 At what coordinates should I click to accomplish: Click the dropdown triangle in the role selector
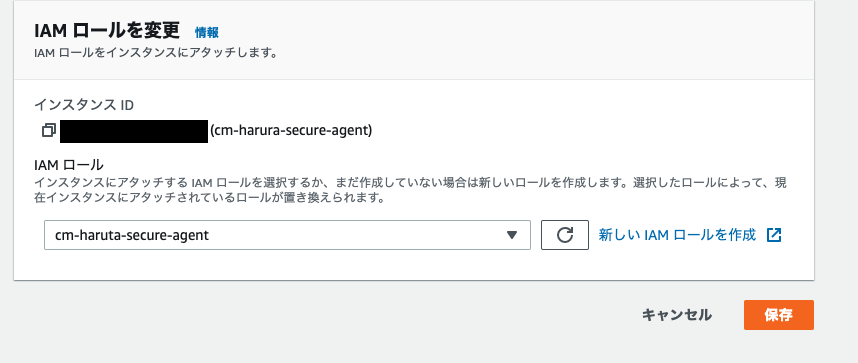pos(512,235)
